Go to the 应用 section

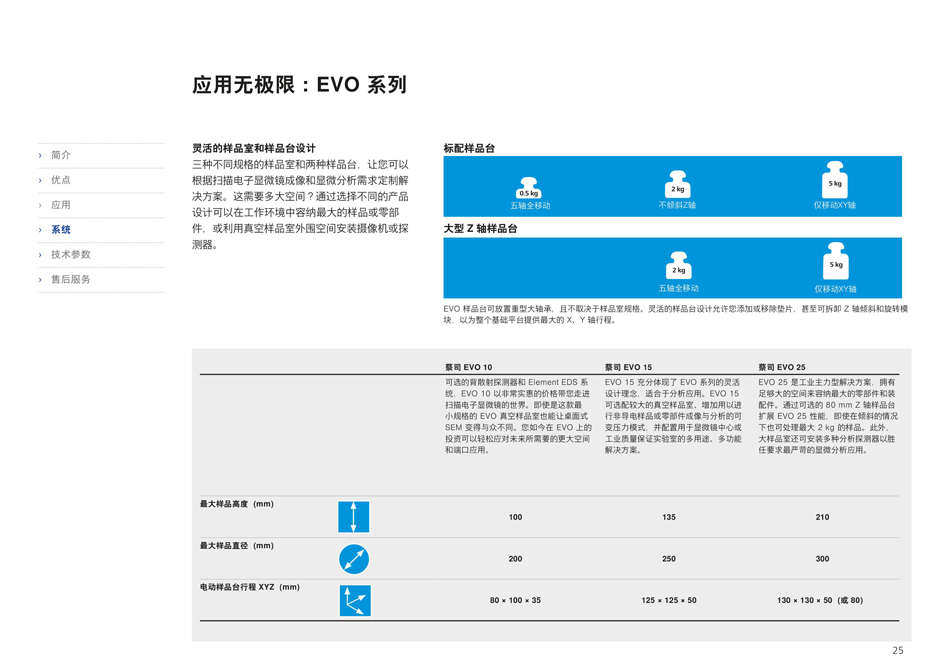(61, 205)
